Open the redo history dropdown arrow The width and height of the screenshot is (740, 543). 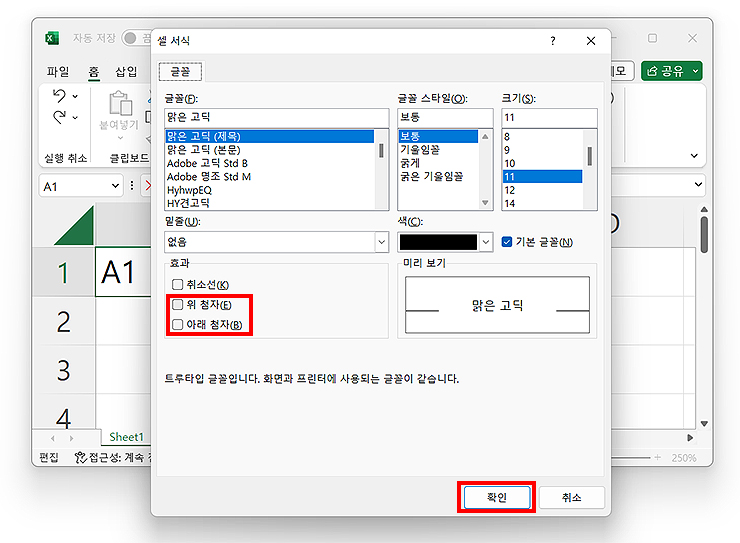pos(76,117)
